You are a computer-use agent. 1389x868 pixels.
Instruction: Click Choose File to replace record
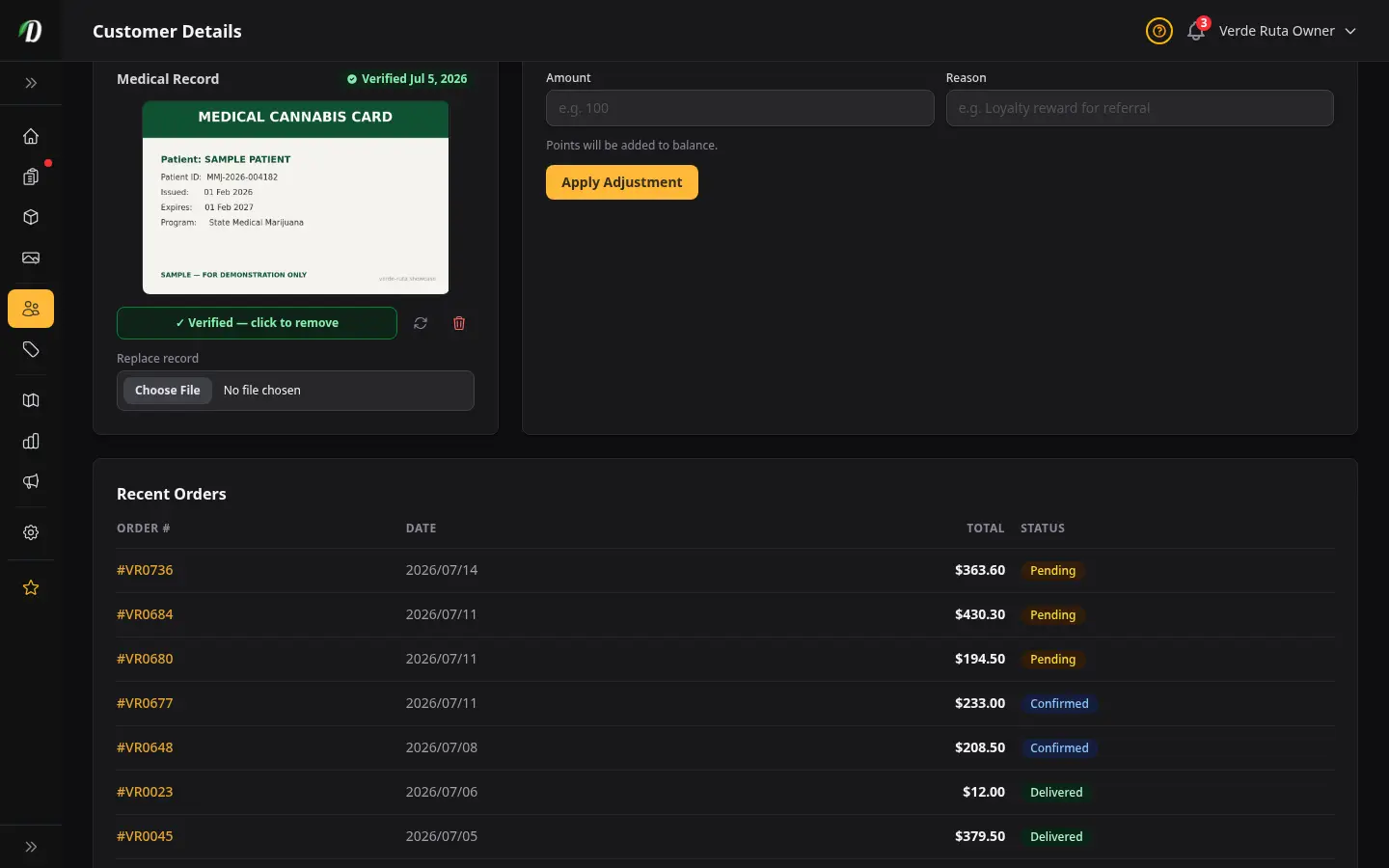click(168, 391)
